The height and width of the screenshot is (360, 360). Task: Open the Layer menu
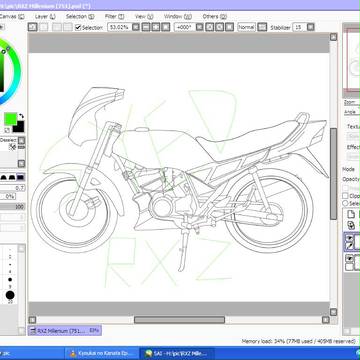[x=45, y=16]
